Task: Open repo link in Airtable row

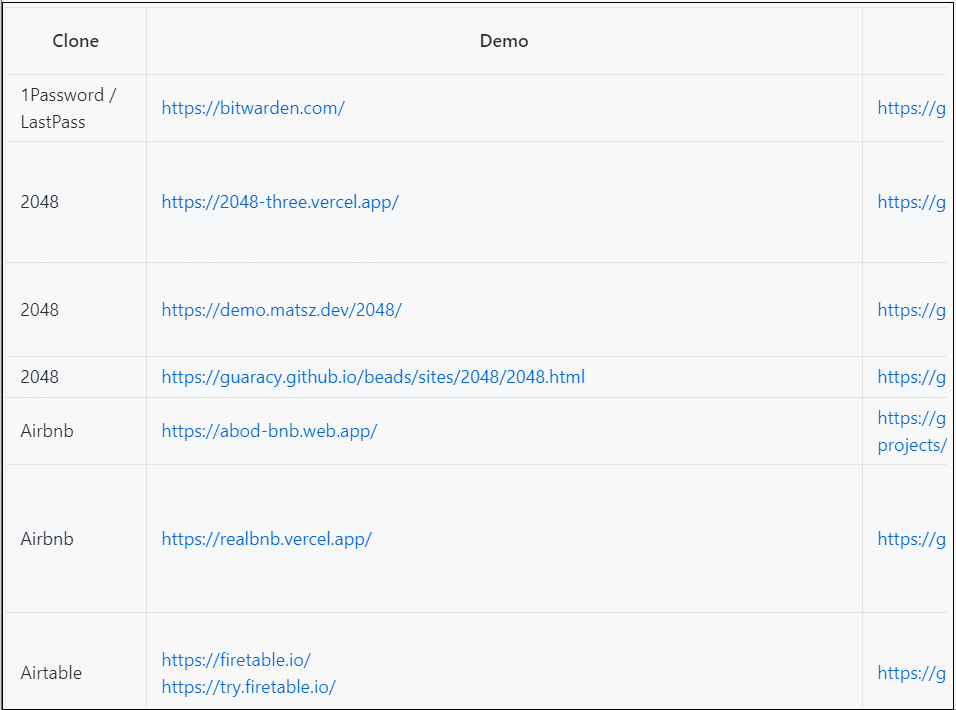Action: (x=911, y=673)
